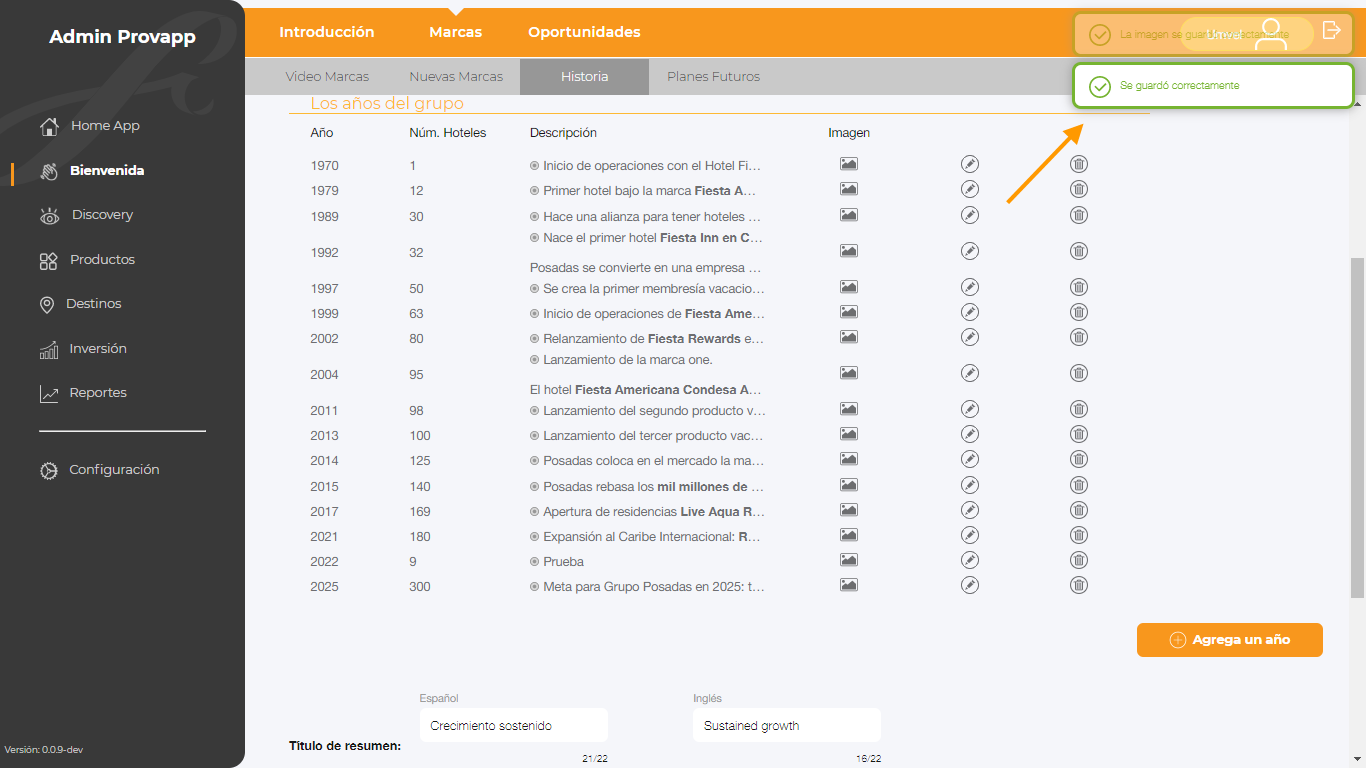1366x768 pixels.
Task: Click the Inglés summary title field
Action: [x=786, y=726]
